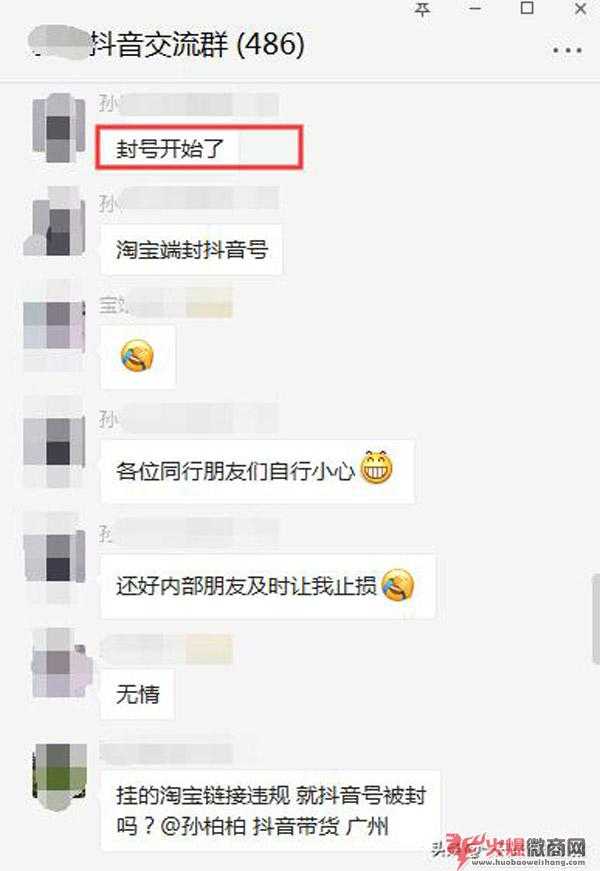600x871 pixels.
Task: Click avatar next to crying-laughing emoji message
Action: coord(54,328)
